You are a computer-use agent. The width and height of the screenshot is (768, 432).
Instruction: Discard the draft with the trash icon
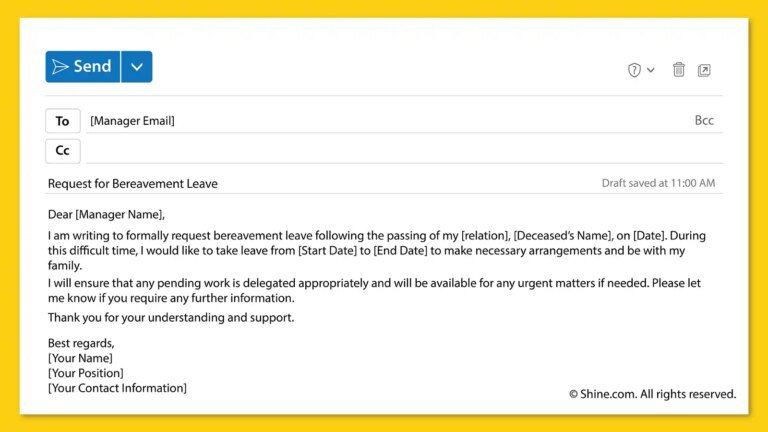[x=679, y=70]
